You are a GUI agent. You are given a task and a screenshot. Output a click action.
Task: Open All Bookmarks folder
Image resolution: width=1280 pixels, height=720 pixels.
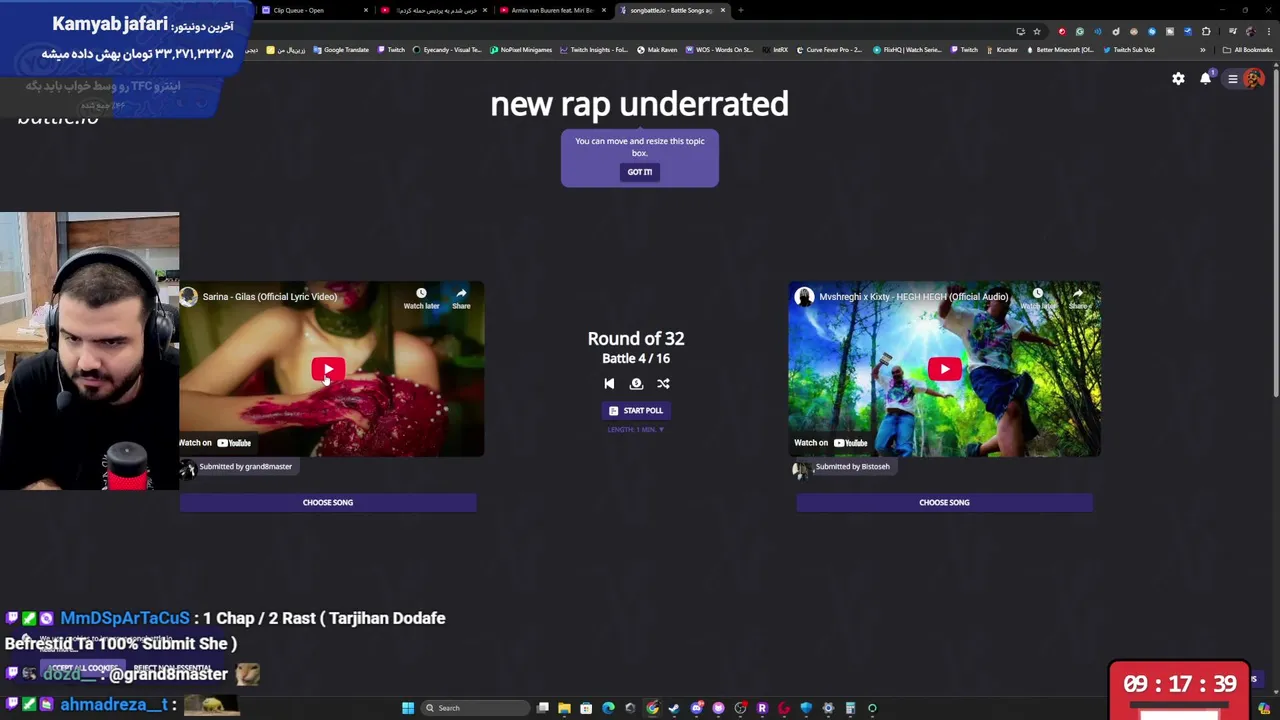point(1247,49)
